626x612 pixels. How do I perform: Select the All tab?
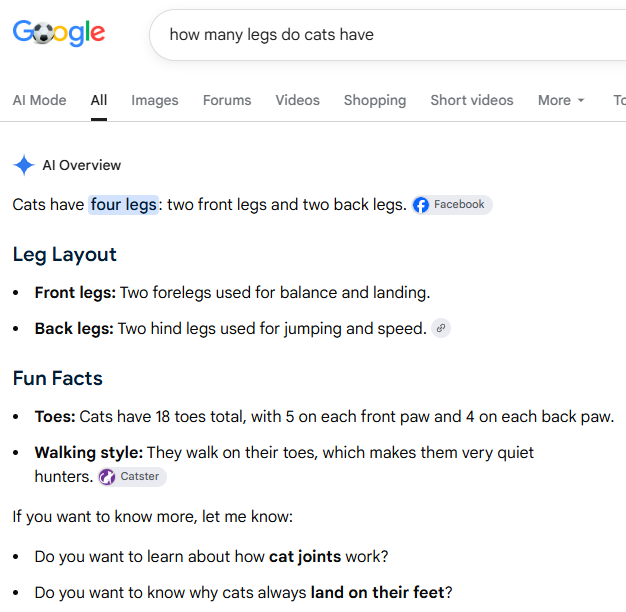99,100
